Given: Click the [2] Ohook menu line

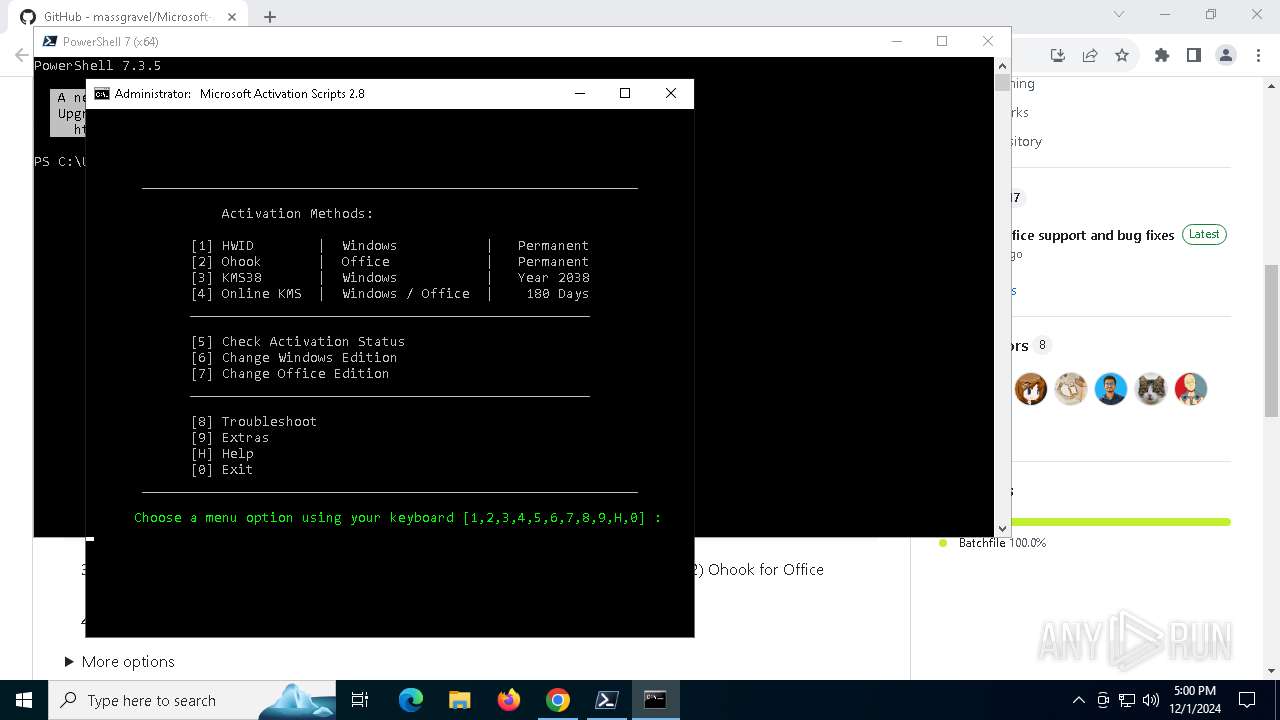Looking at the screenshot, I should 390,261.
